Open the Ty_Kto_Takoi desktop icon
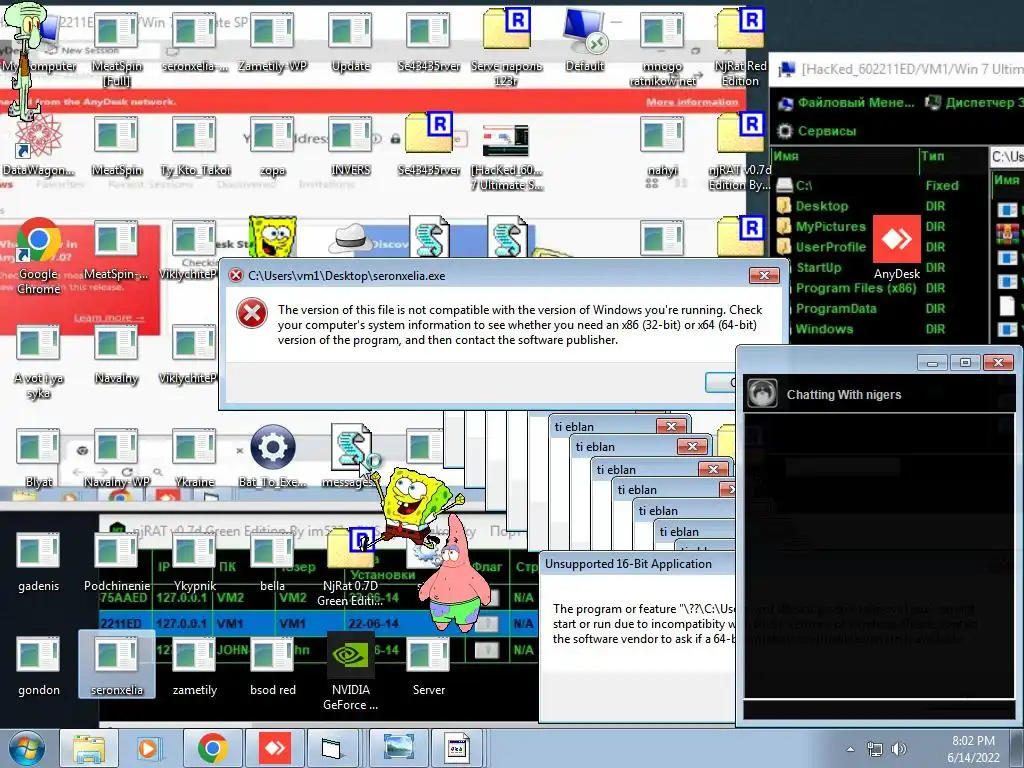The height and width of the screenshot is (768, 1024). (195, 145)
